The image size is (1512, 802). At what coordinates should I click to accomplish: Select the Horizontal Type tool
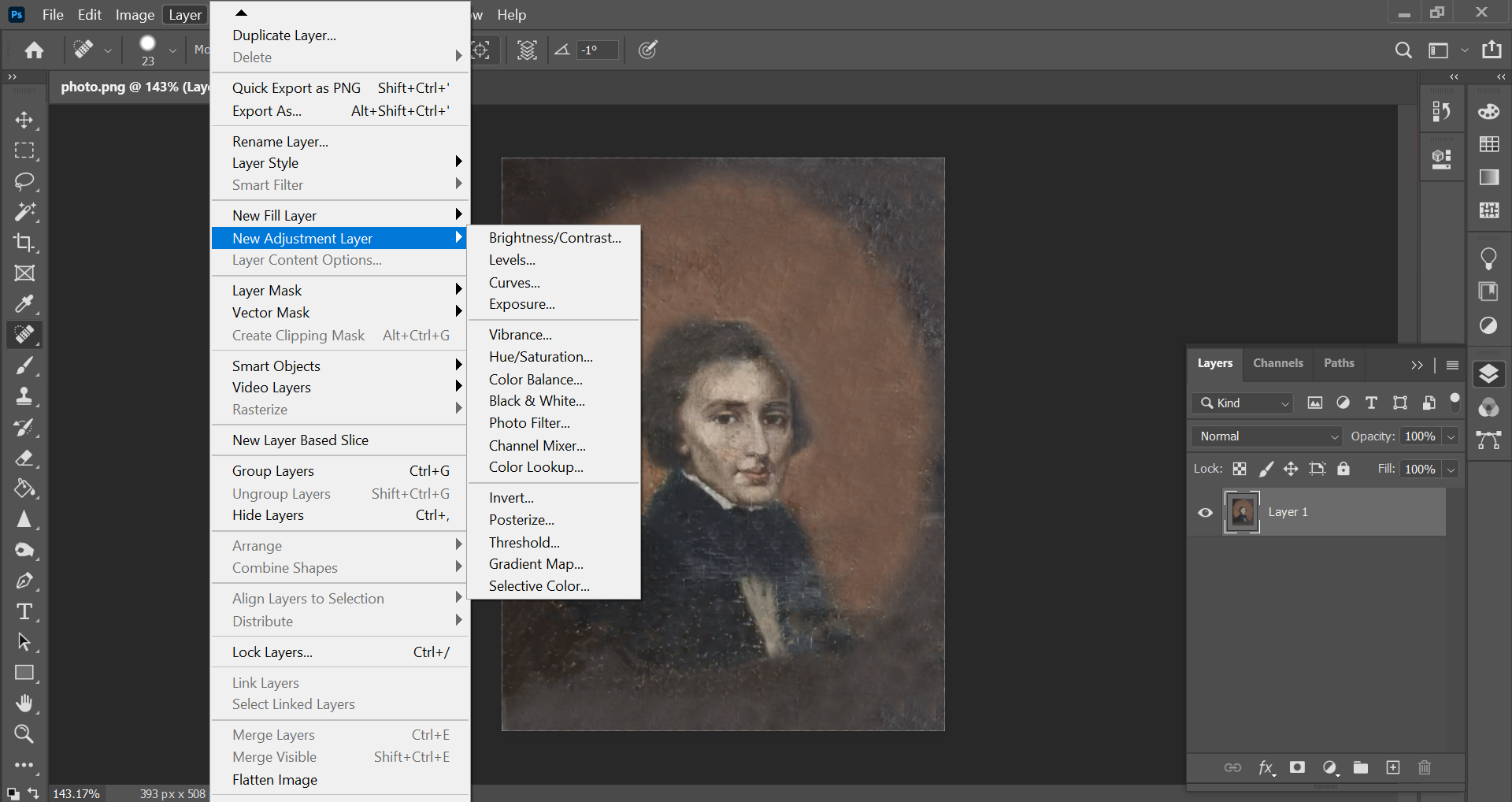tap(24, 611)
